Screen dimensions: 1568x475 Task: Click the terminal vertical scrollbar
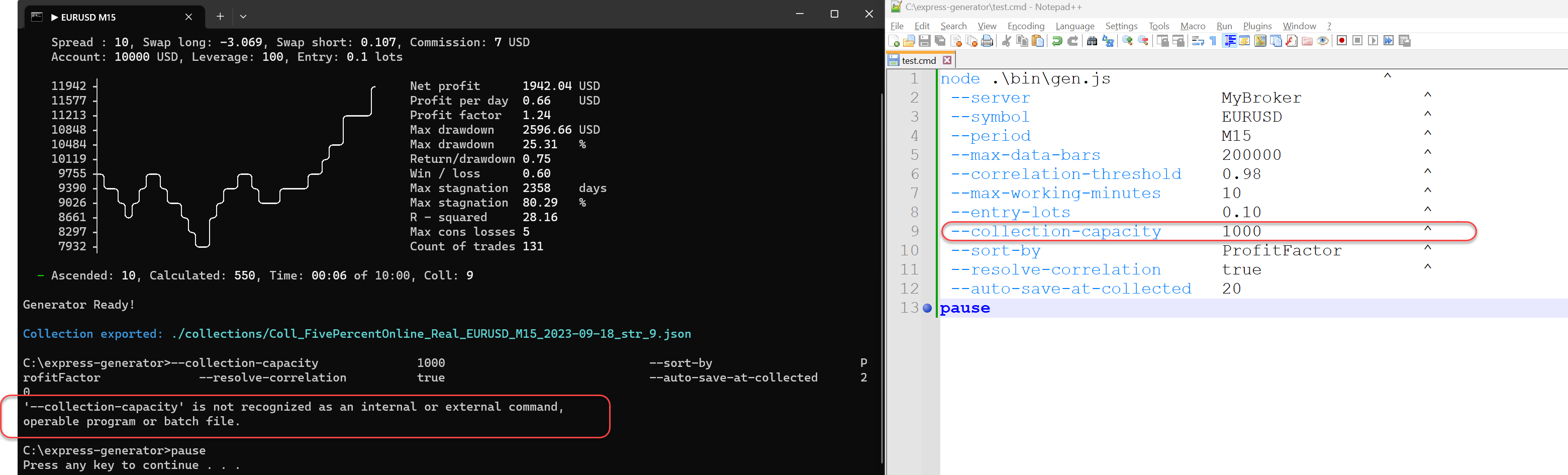(x=881, y=277)
